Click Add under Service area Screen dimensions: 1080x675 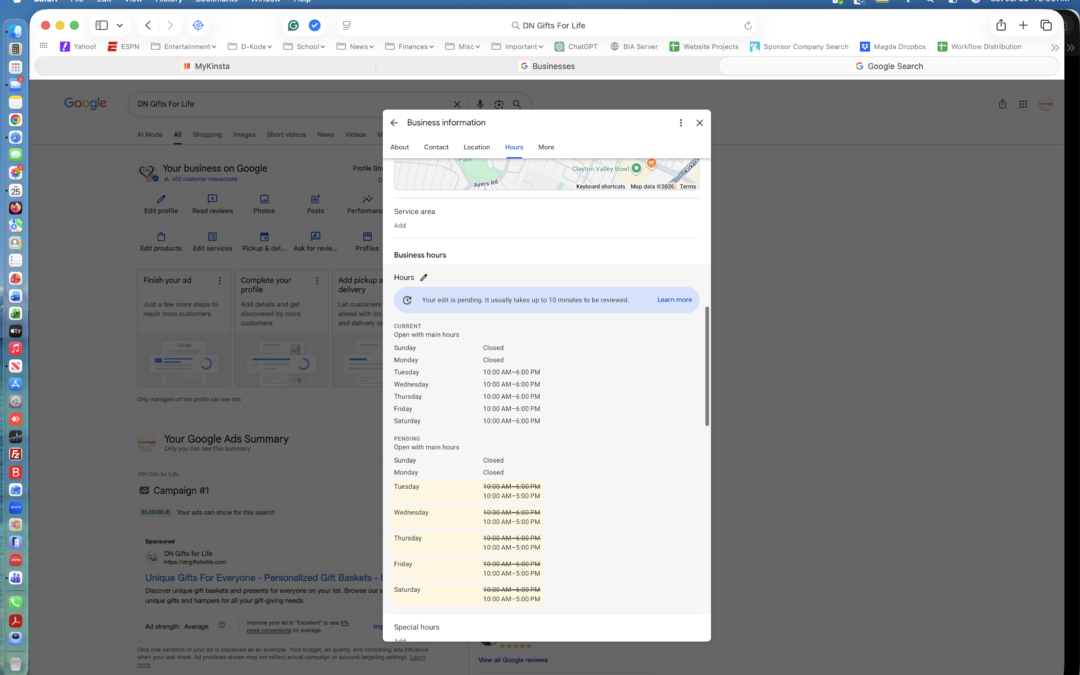tap(400, 226)
